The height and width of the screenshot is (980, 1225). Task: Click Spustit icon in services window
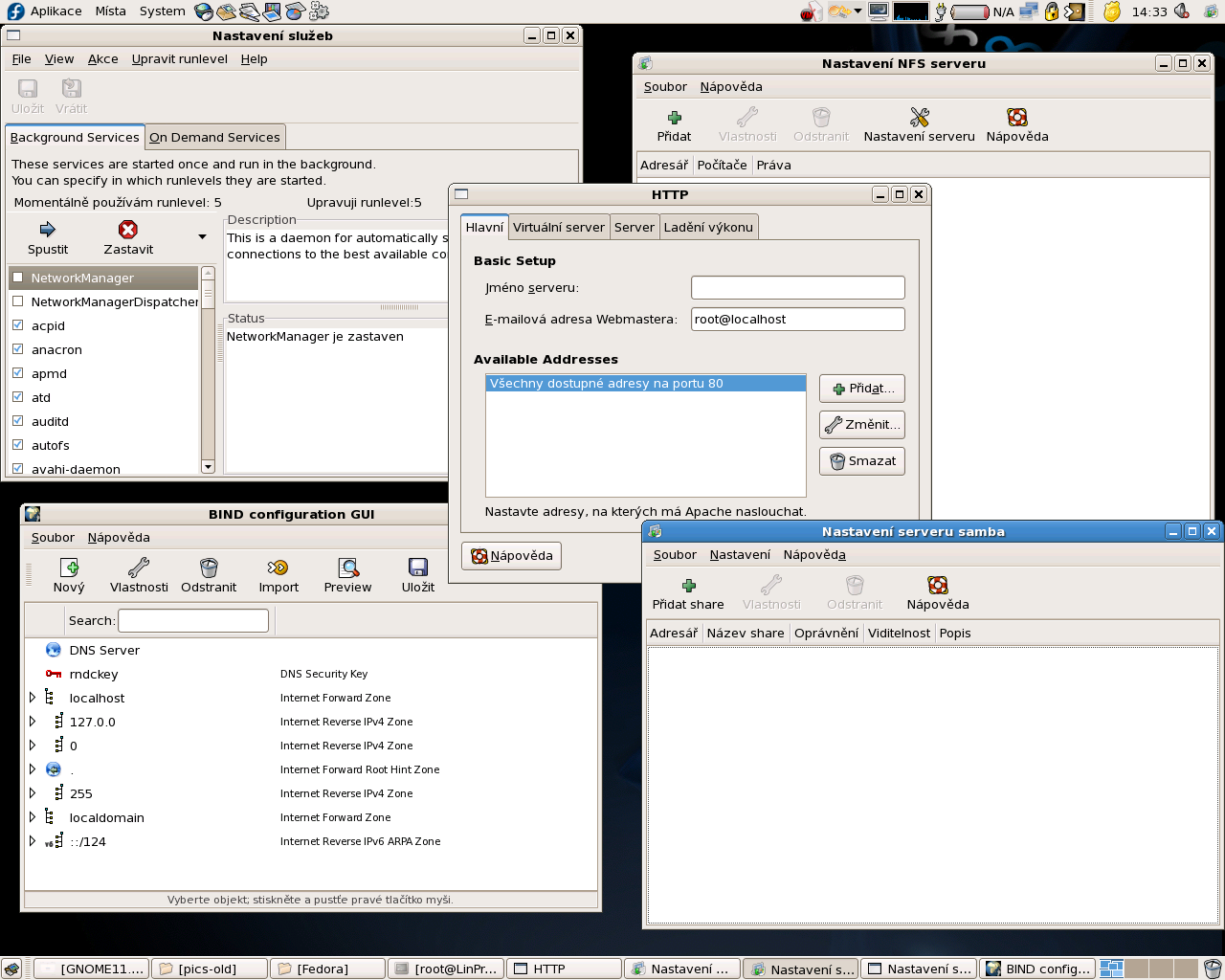(48, 230)
